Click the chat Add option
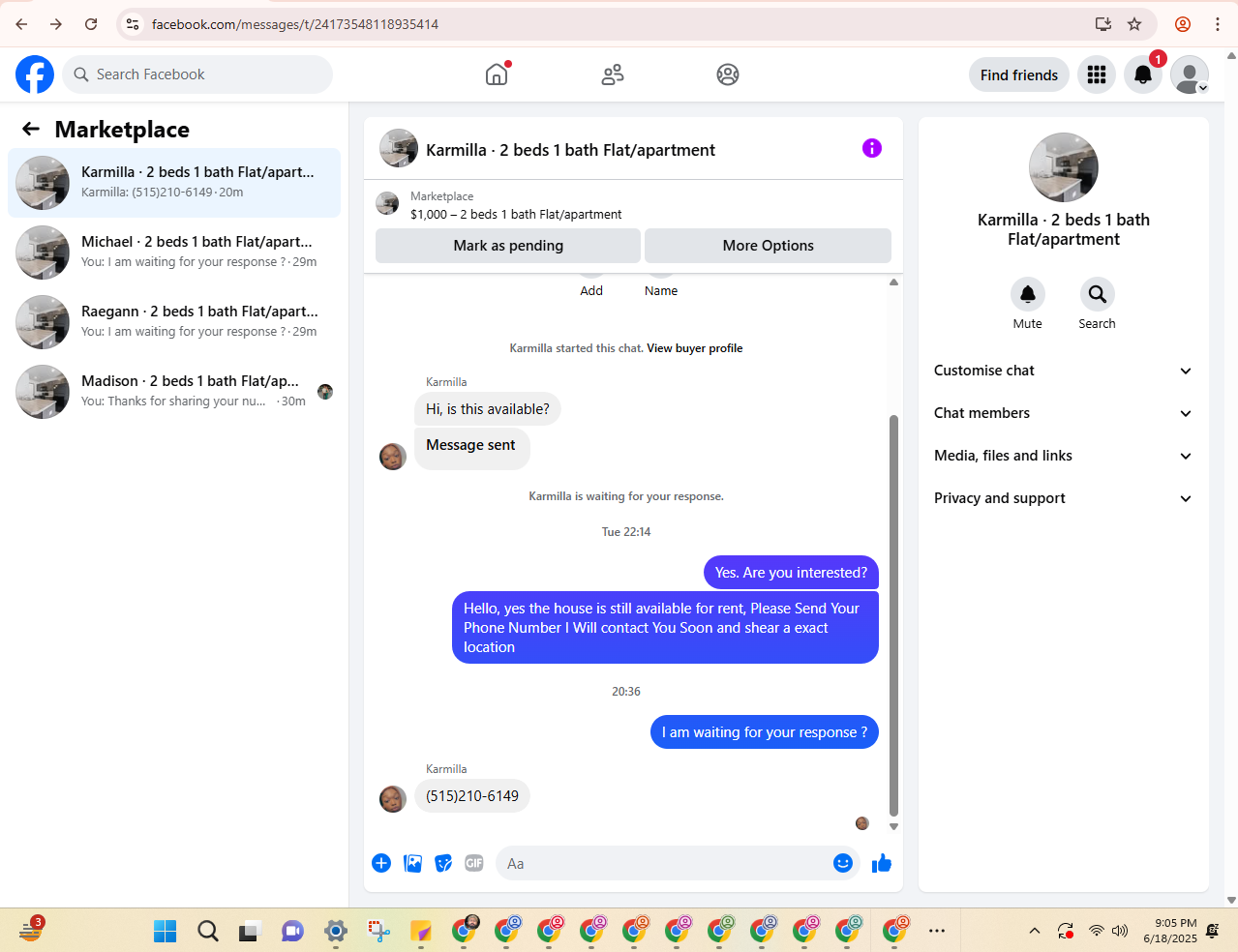The width and height of the screenshot is (1238, 952). (x=591, y=290)
